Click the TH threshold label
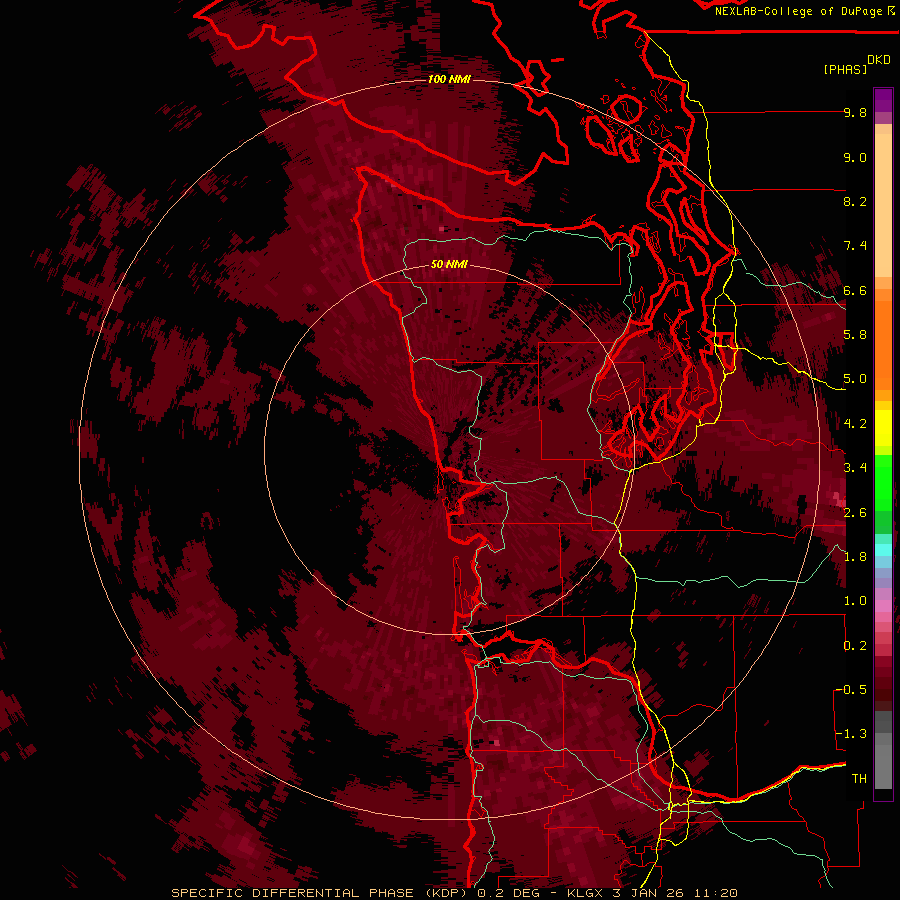 point(859,779)
